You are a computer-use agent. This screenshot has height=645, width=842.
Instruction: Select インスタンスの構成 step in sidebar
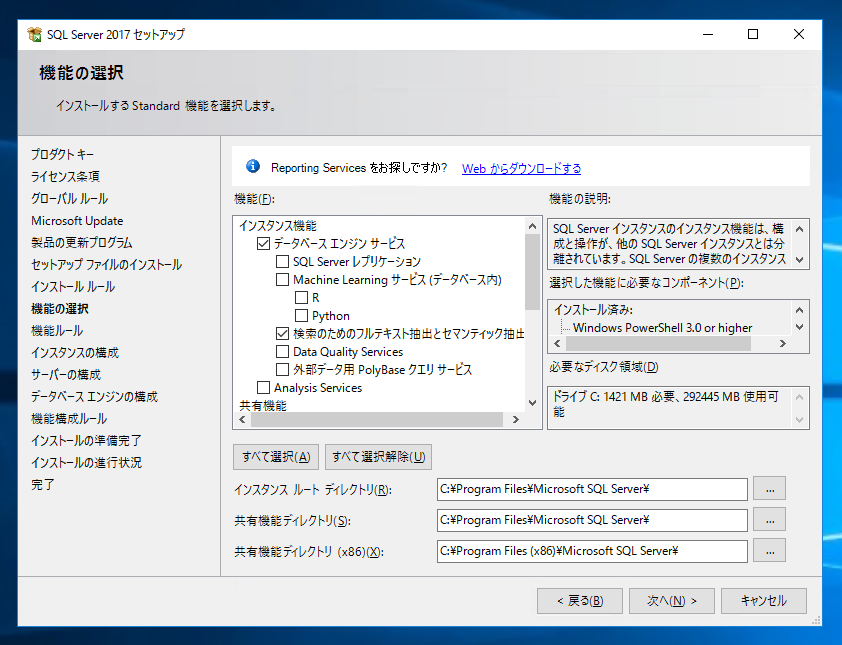pos(75,353)
